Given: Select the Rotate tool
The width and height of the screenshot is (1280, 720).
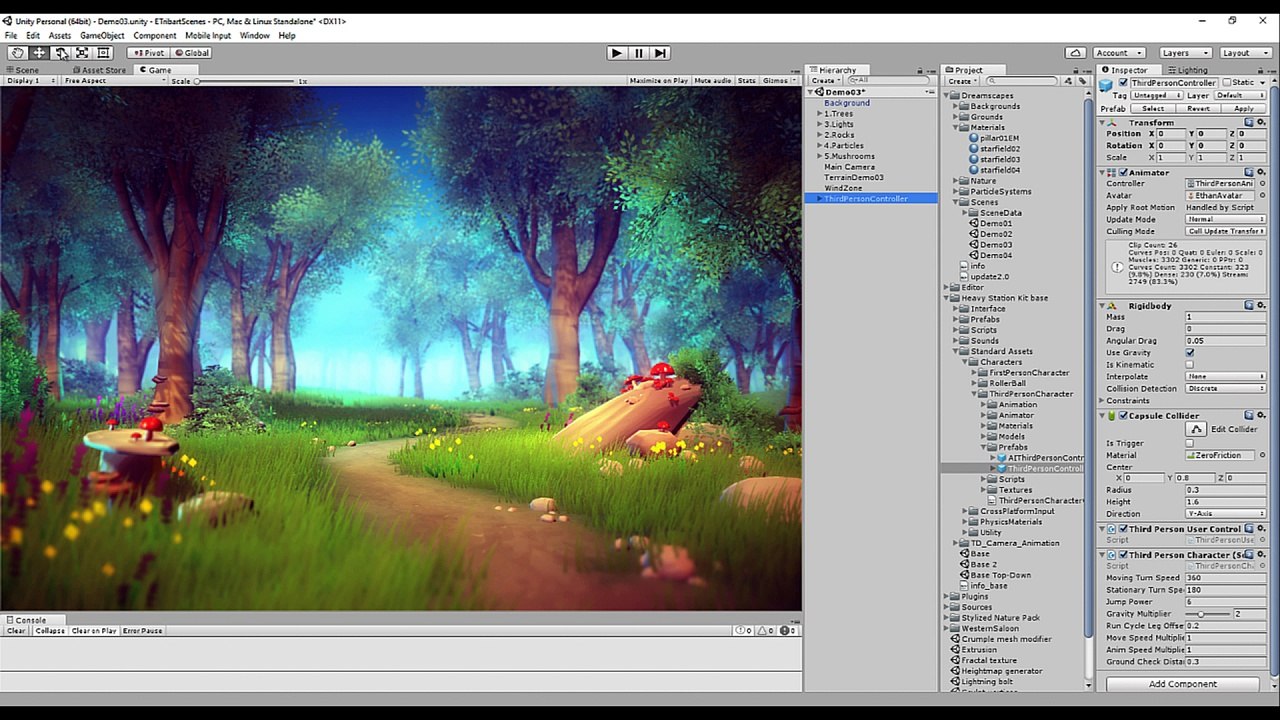Looking at the screenshot, I should [x=61, y=53].
